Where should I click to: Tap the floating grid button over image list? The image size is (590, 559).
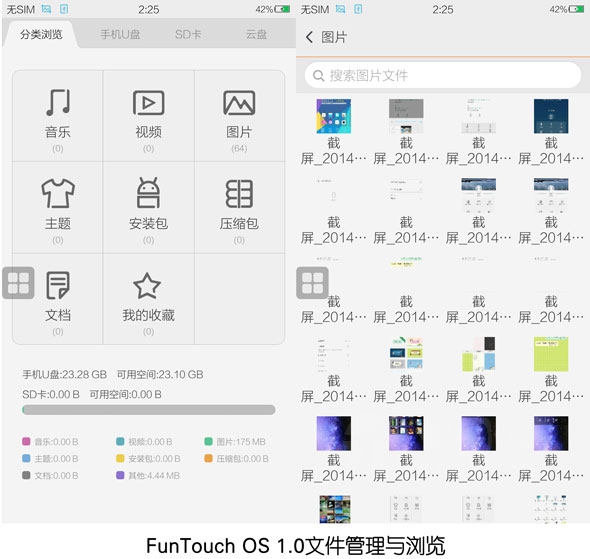coord(312,283)
